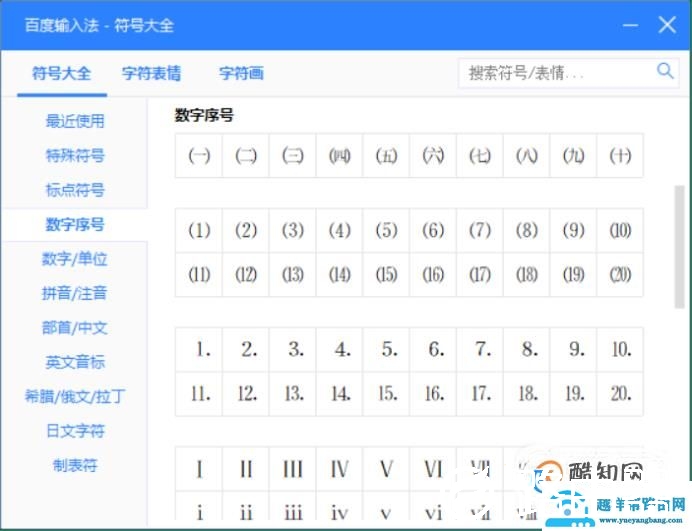Insert the ㈡ parenthesized Chinese two symbol
This screenshot has height=531, width=692.
(x=246, y=156)
